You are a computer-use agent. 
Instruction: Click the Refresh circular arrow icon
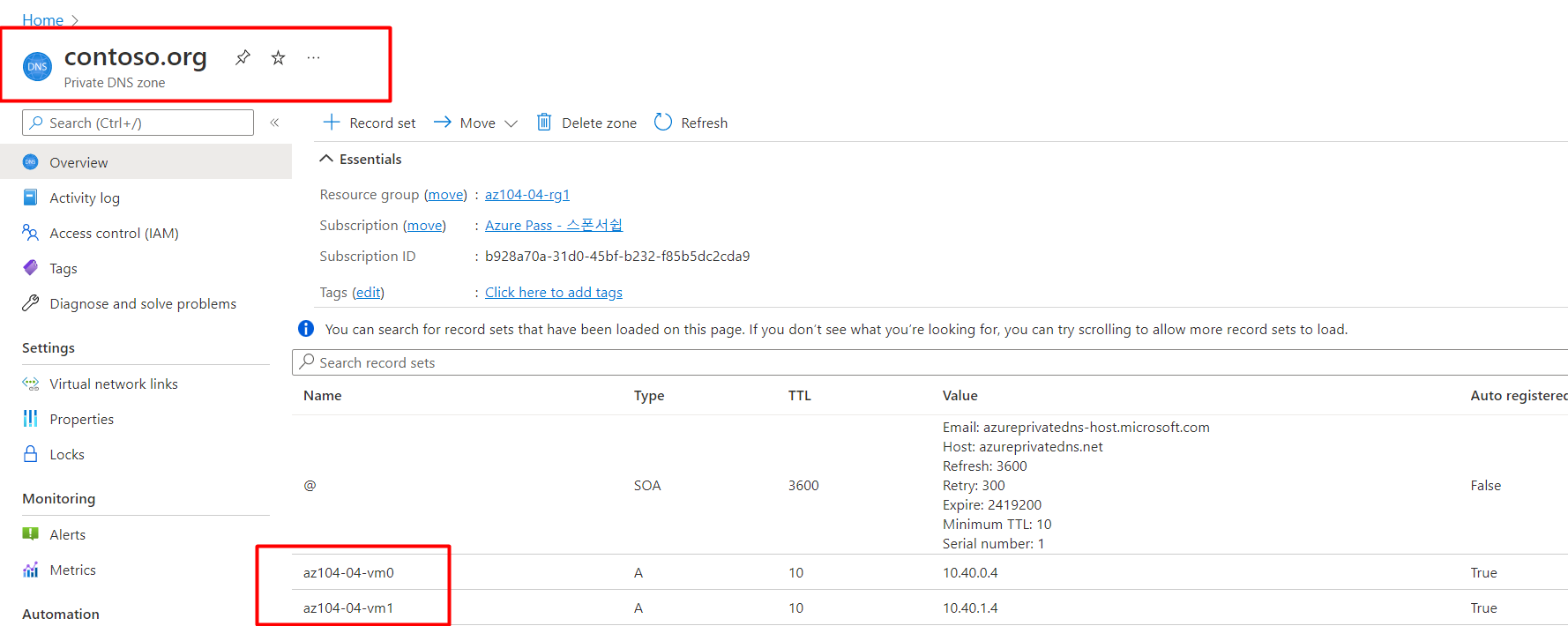(x=663, y=123)
